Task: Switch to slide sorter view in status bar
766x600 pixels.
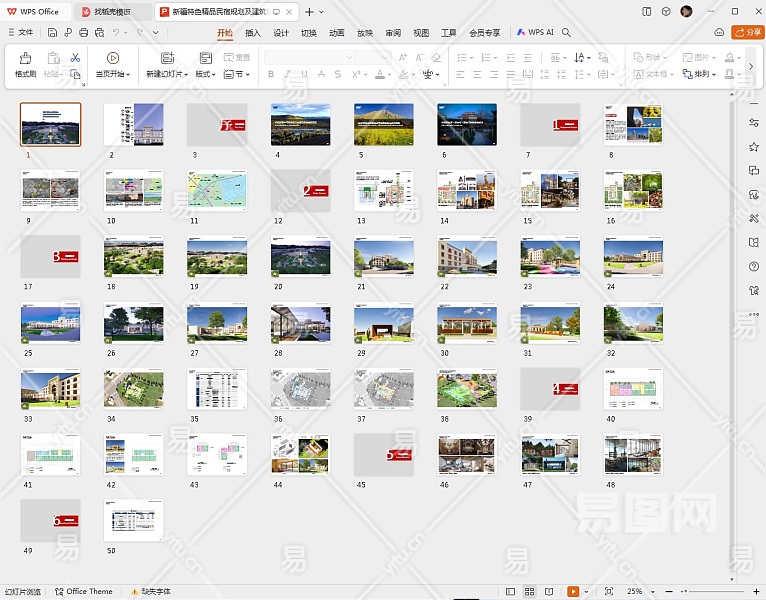Action: [529, 592]
